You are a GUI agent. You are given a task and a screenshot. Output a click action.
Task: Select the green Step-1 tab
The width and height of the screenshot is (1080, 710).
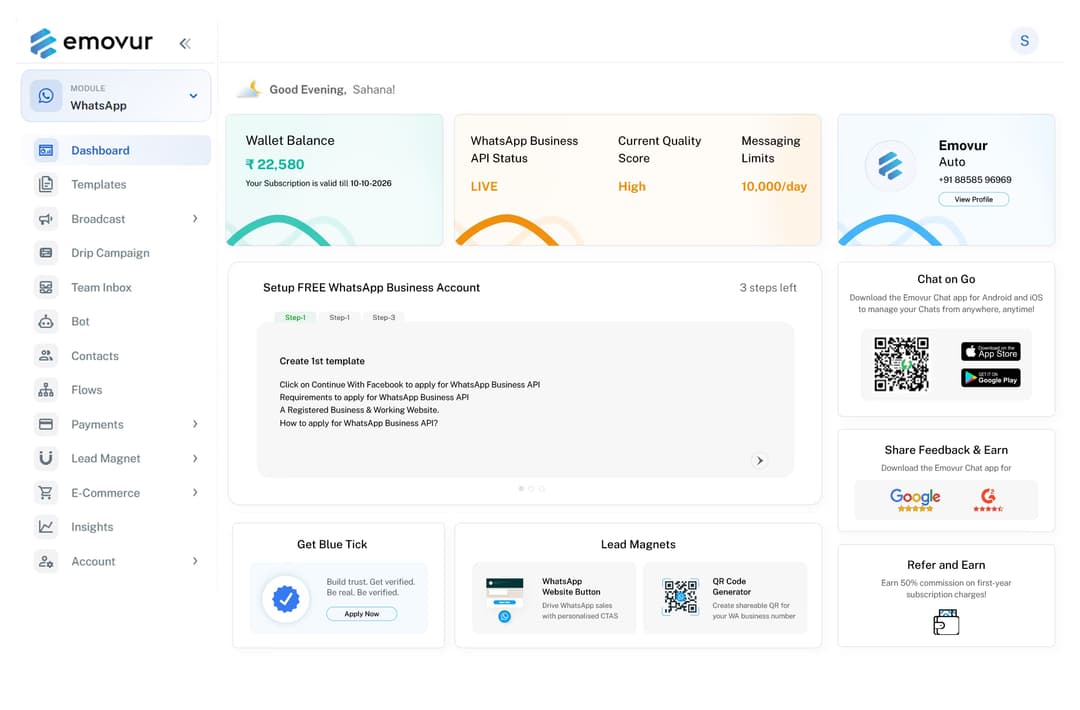click(x=295, y=317)
